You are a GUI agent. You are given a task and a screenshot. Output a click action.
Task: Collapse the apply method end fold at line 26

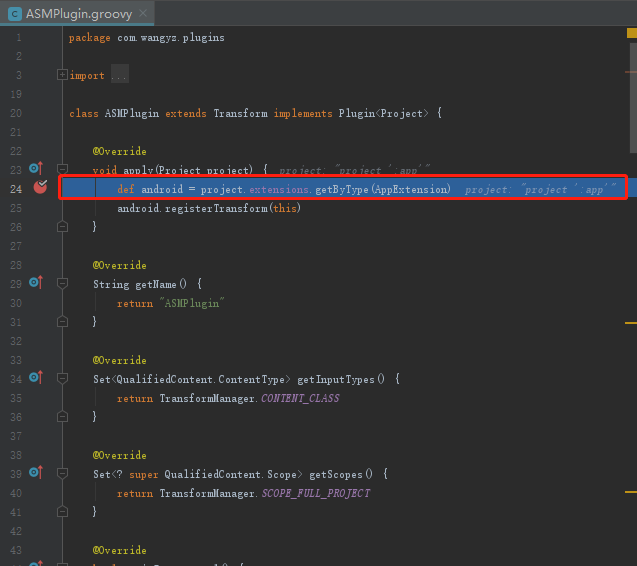(x=63, y=226)
